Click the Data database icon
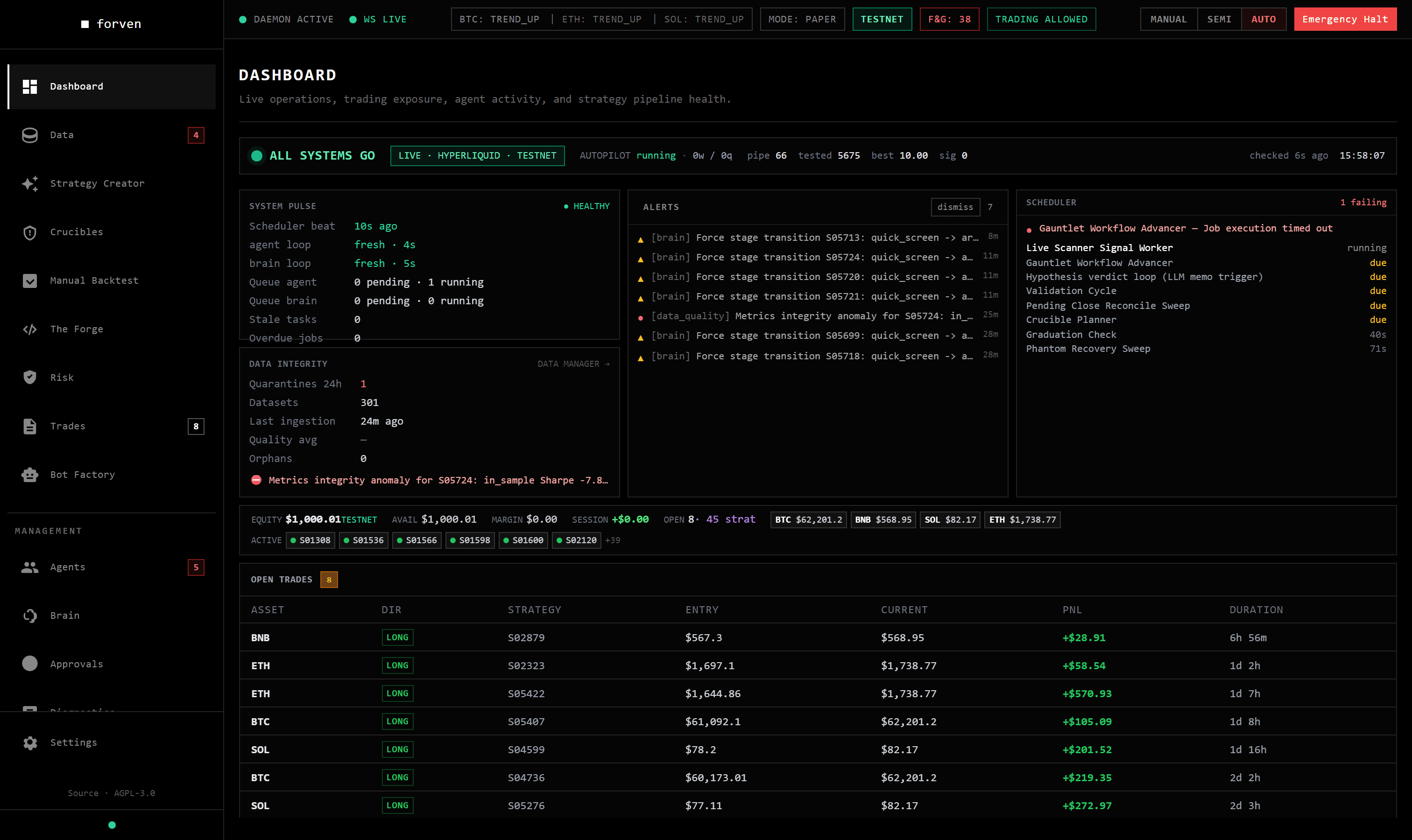 tap(29, 135)
